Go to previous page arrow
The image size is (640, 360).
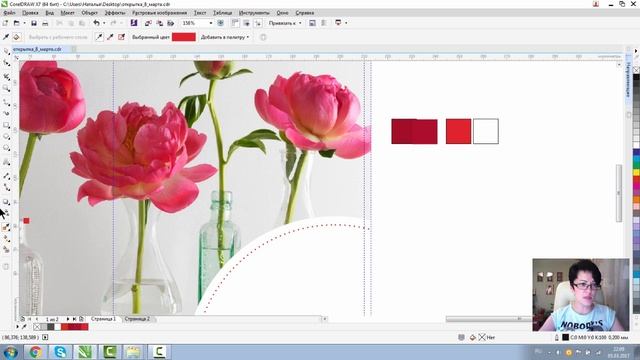(37, 319)
